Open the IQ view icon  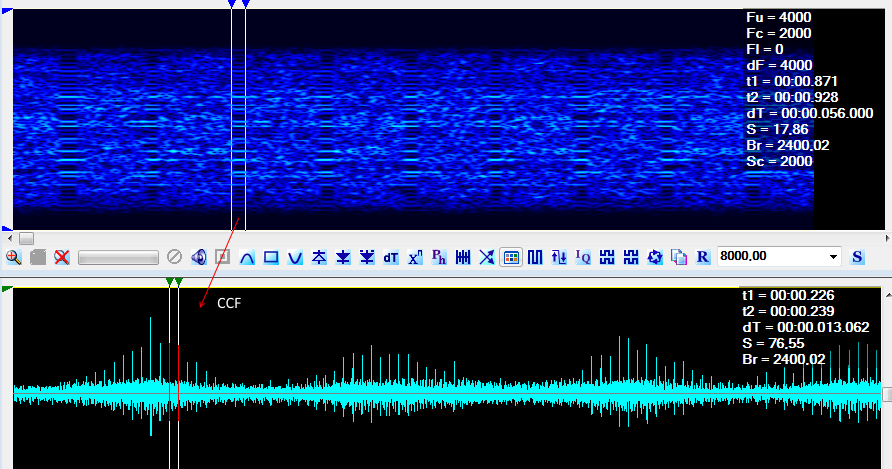[x=583, y=257]
